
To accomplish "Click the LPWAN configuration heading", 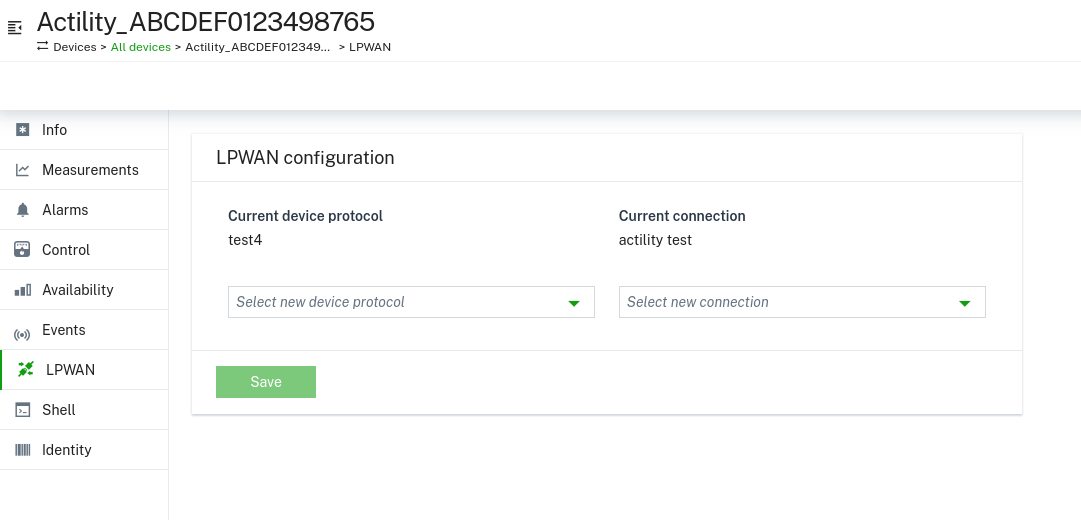I will [x=305, y=158].
